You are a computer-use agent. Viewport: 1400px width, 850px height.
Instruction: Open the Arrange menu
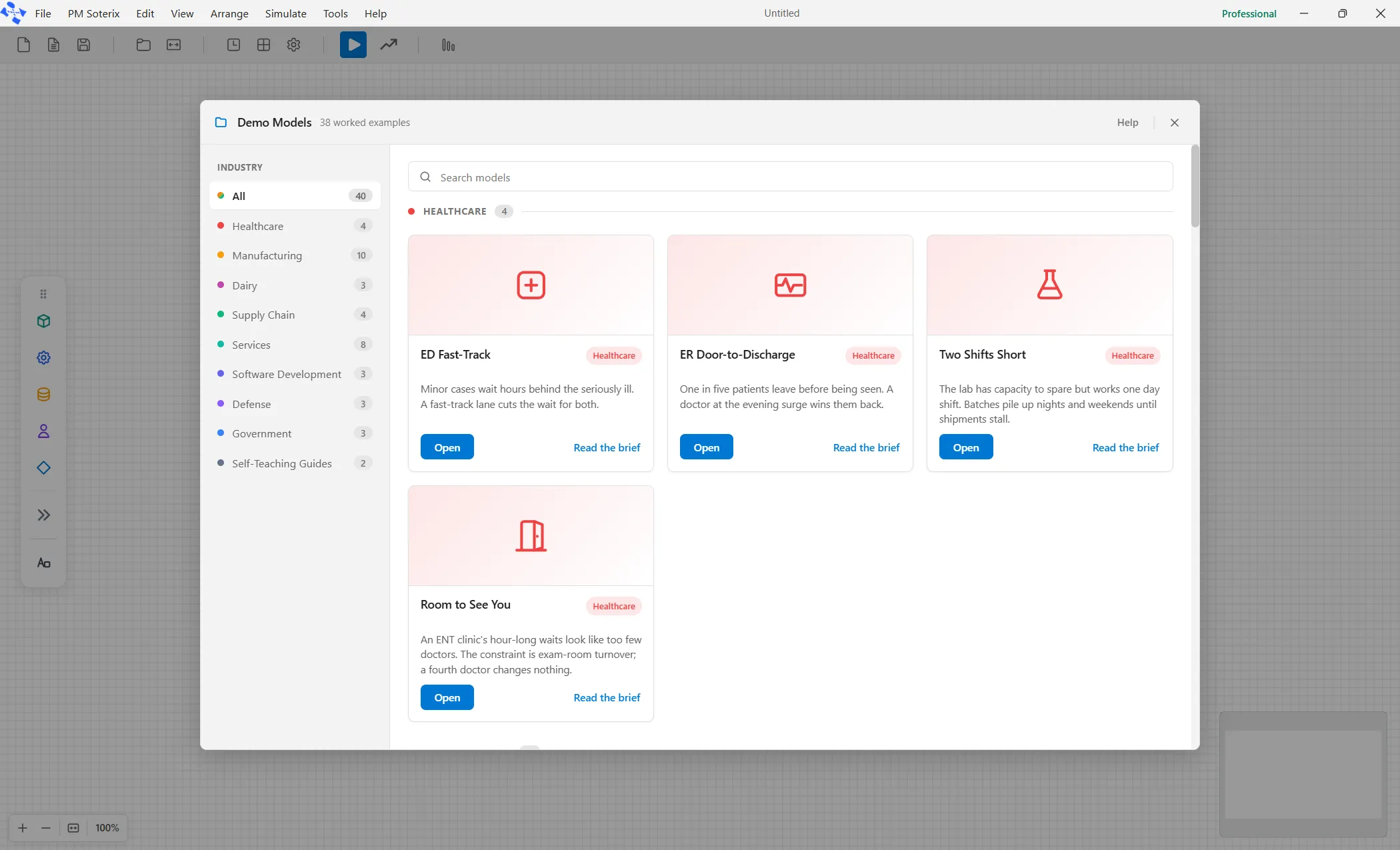[x=229, y=13]
